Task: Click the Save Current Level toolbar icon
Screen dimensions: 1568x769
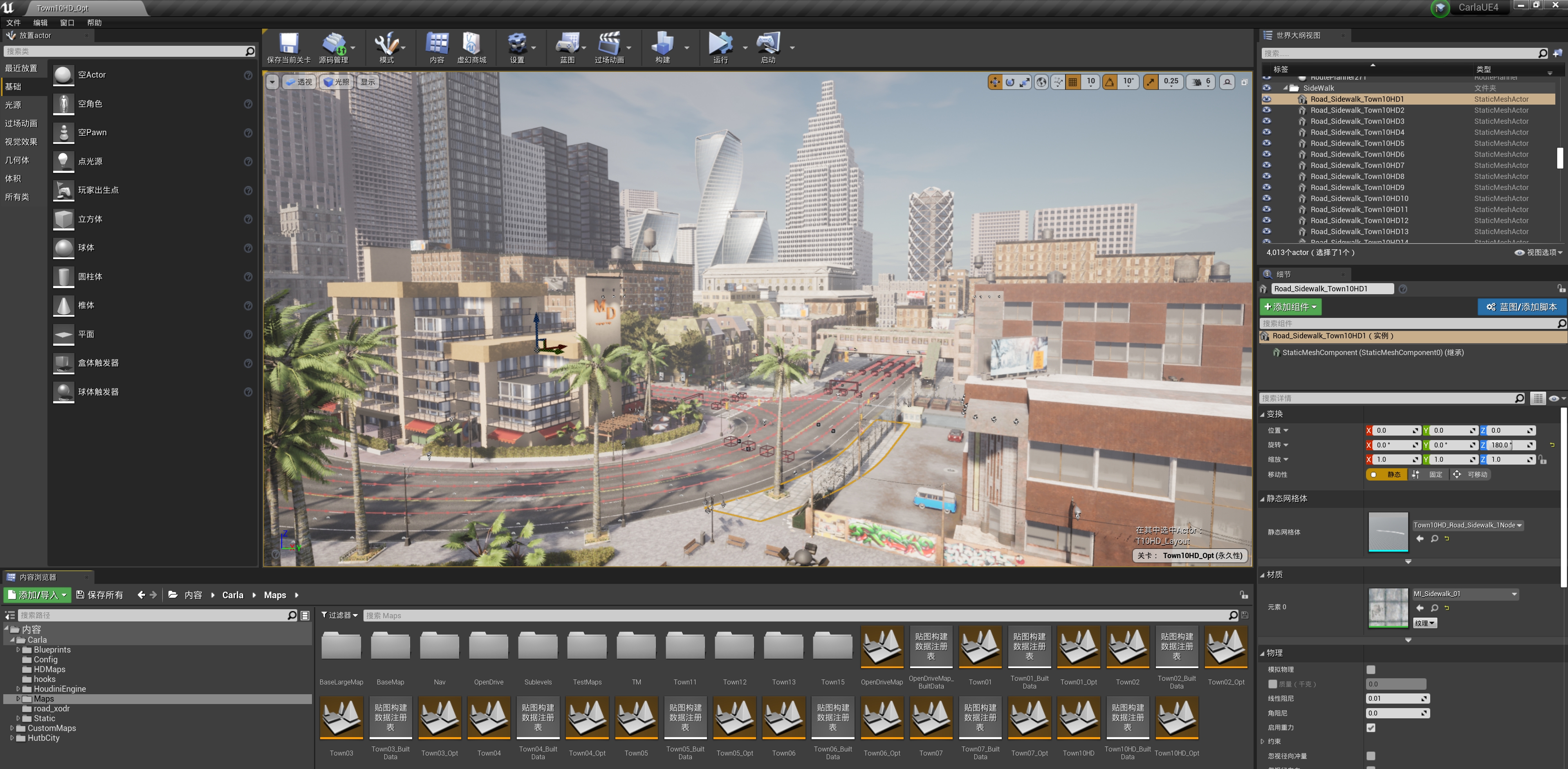Action: coord(289,47)
